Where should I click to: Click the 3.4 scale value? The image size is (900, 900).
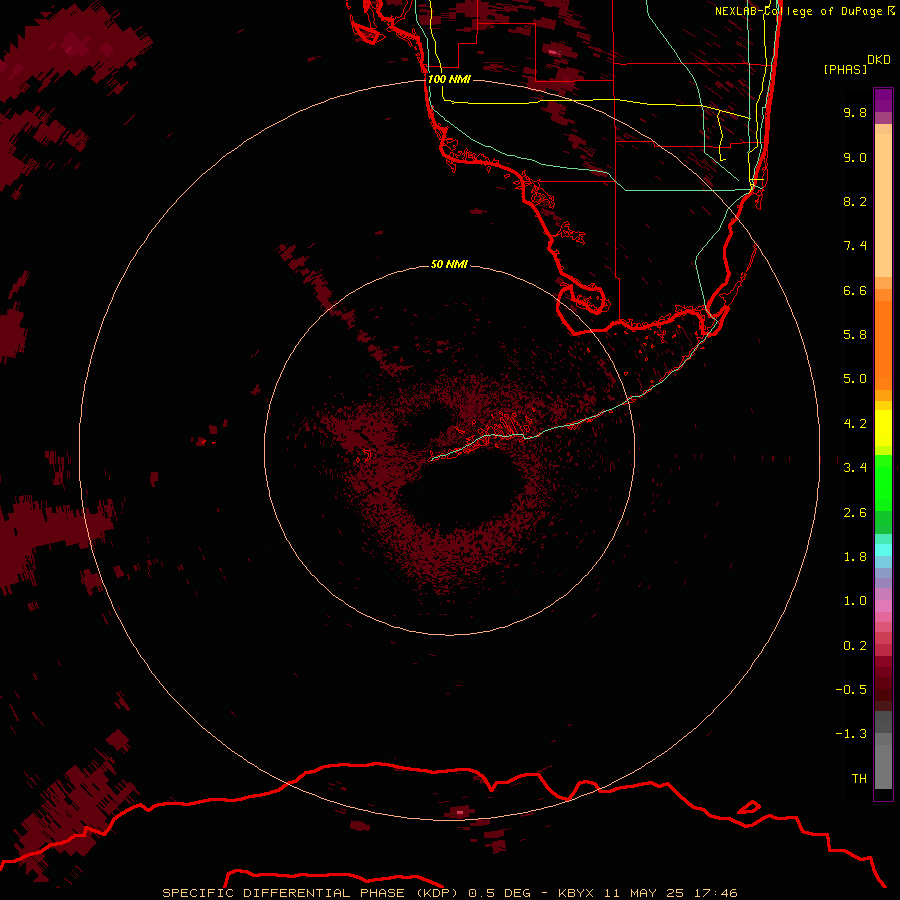[x=855, y=468]
